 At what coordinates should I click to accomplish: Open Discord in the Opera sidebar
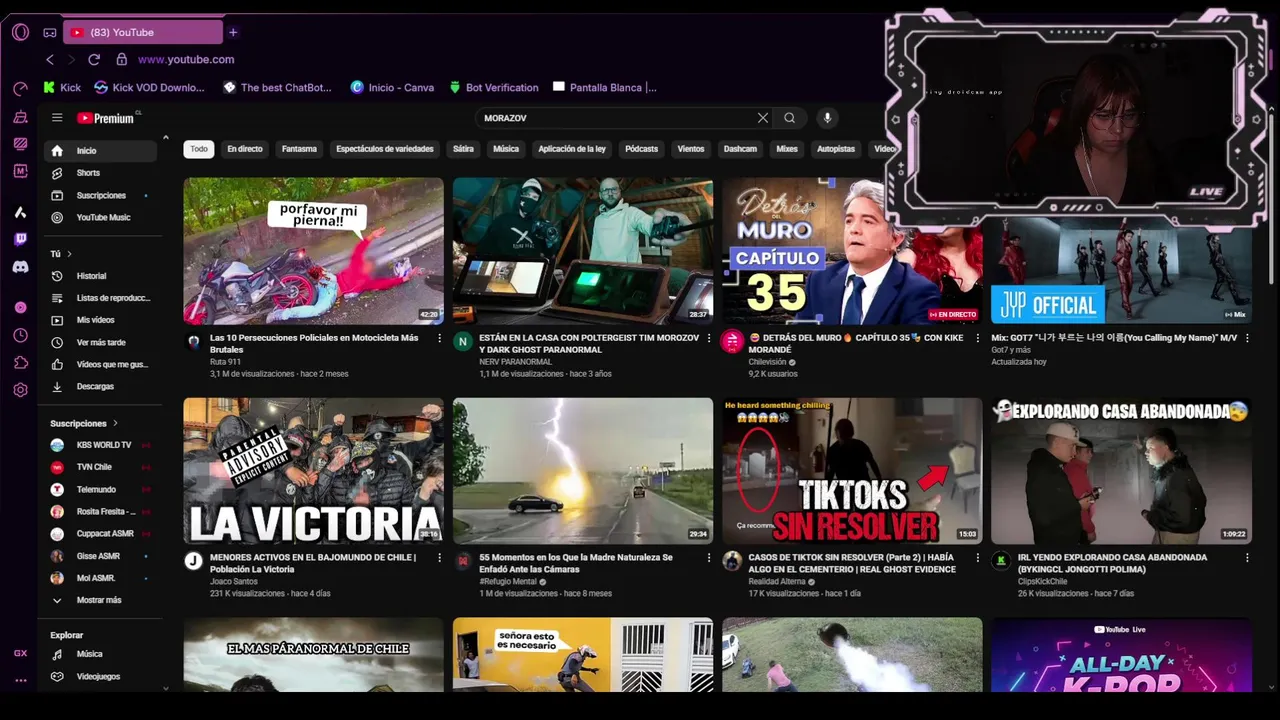pyautogui.click(x=20, y=267)
